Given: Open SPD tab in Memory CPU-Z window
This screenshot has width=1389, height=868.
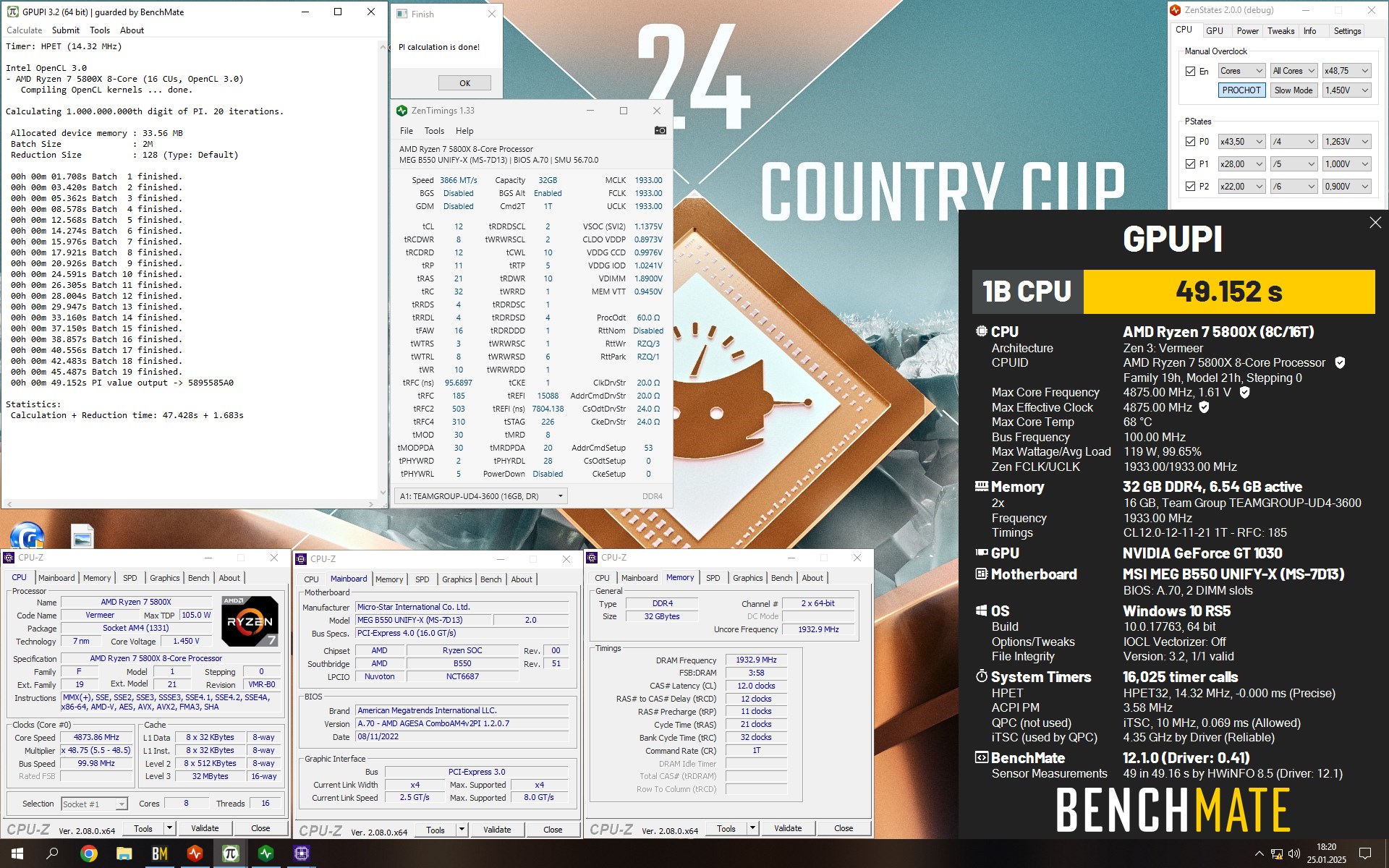Looking at the screenshot, I should pos(713,578).
